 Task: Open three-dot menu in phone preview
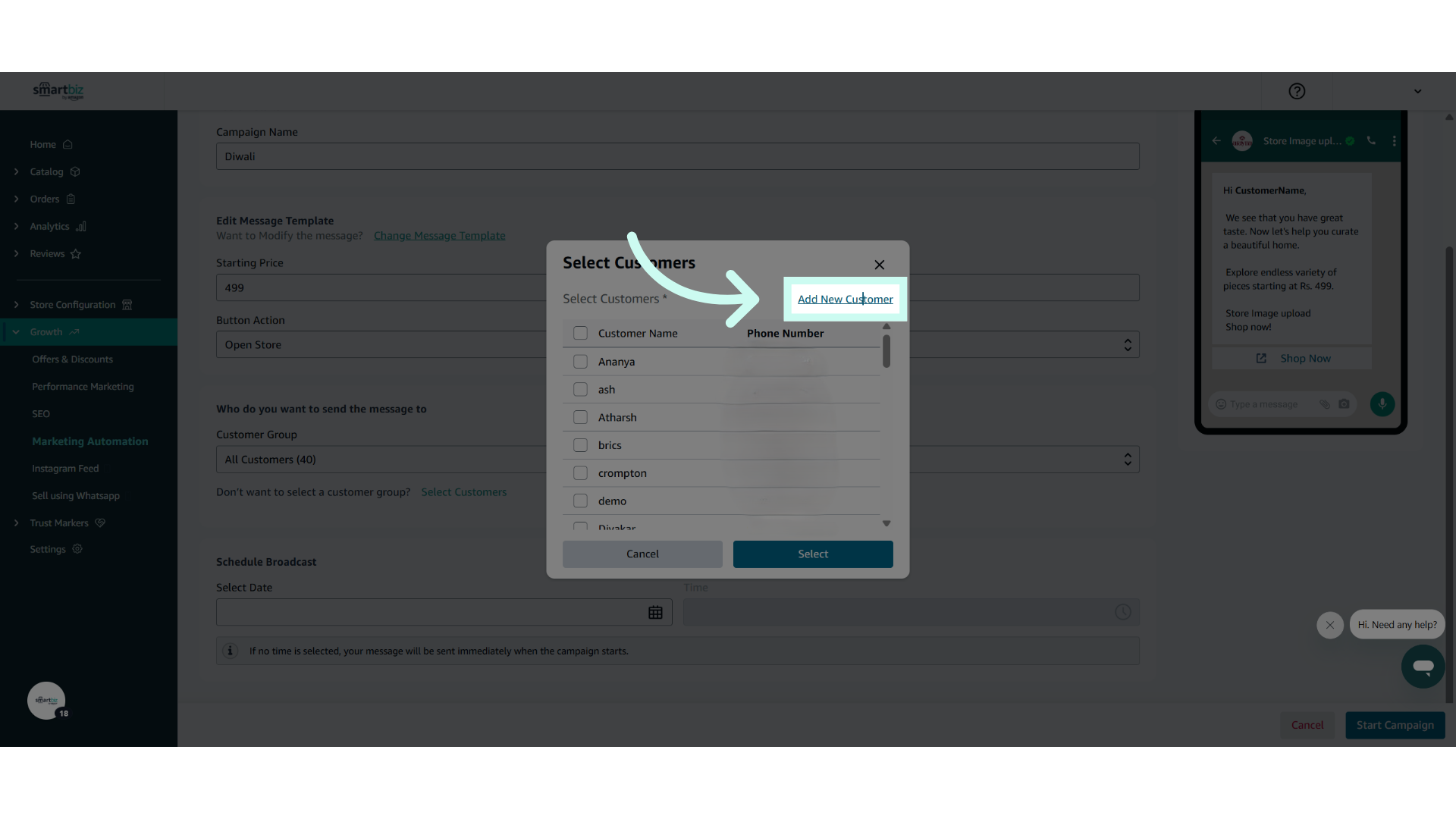click(x=1394, y=141)
